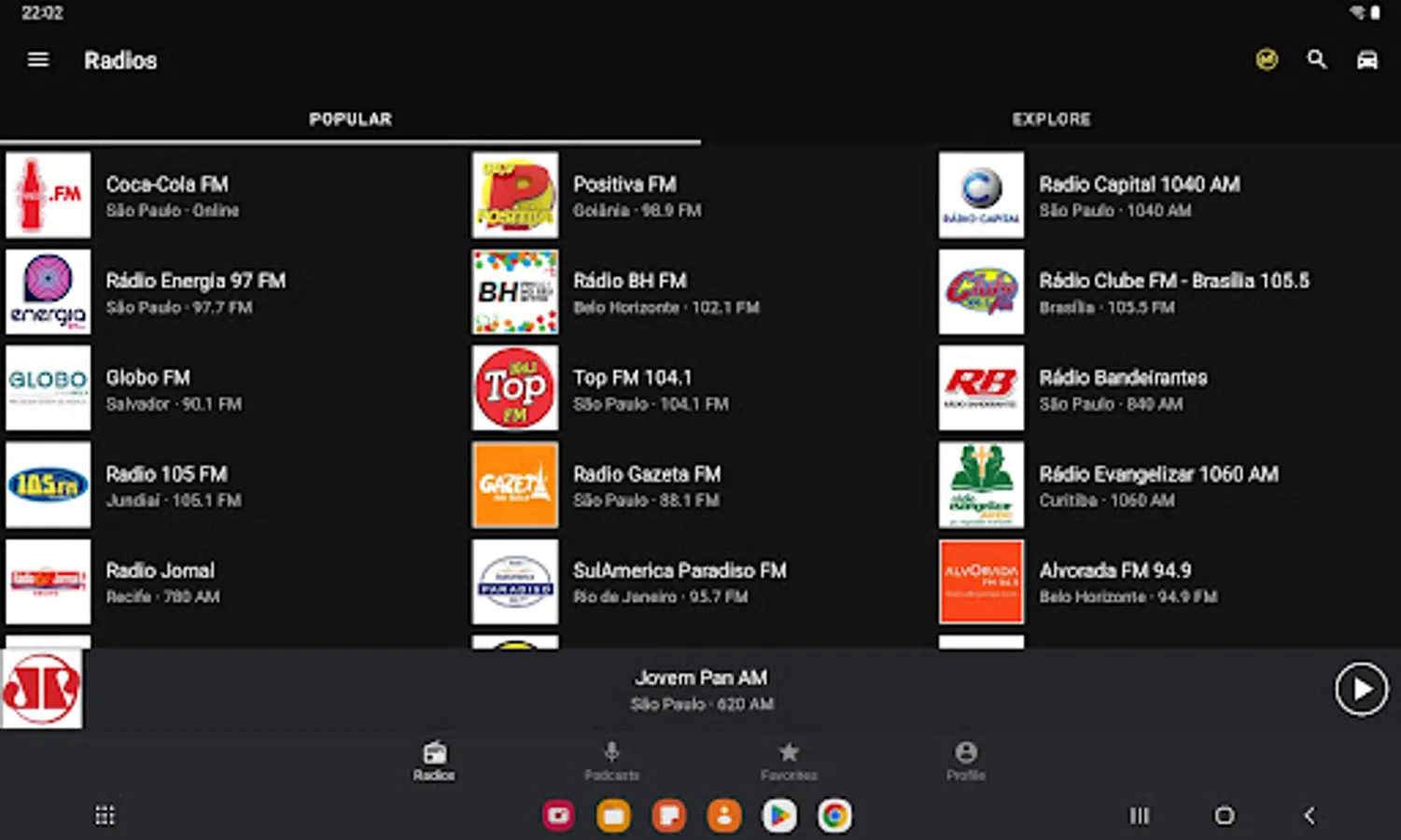Screen dimensions: 1401x840
Task: Open the search magnifier icon
Action: coord(1317,60)
